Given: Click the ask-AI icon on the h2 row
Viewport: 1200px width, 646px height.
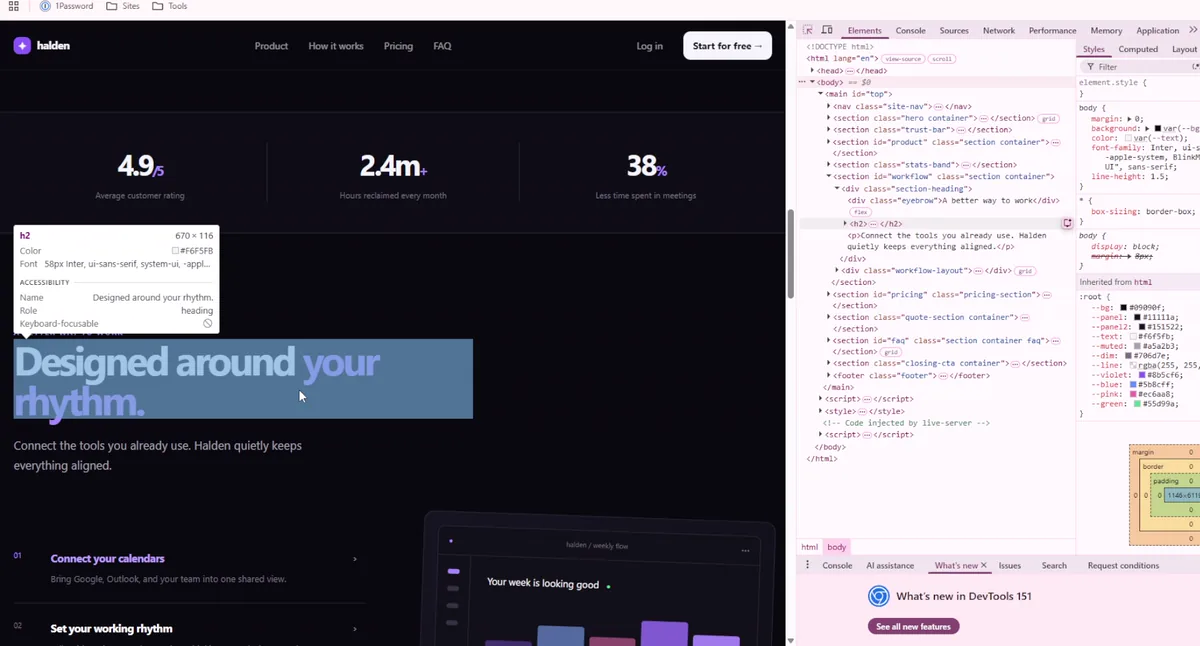Looking at the screenshot, I should (x=1067, y=223).
